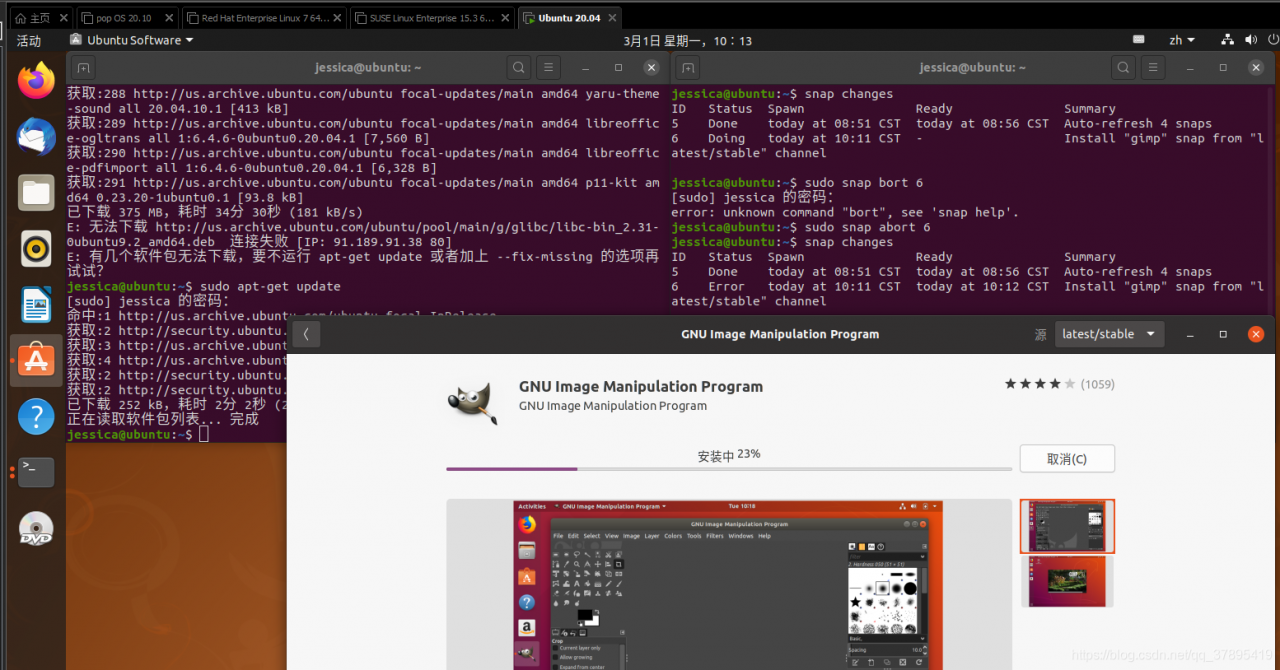Click the Ubuntu Software dock icon
Image resolution: width=1280 pixels, height=670 pixels.
36,360
